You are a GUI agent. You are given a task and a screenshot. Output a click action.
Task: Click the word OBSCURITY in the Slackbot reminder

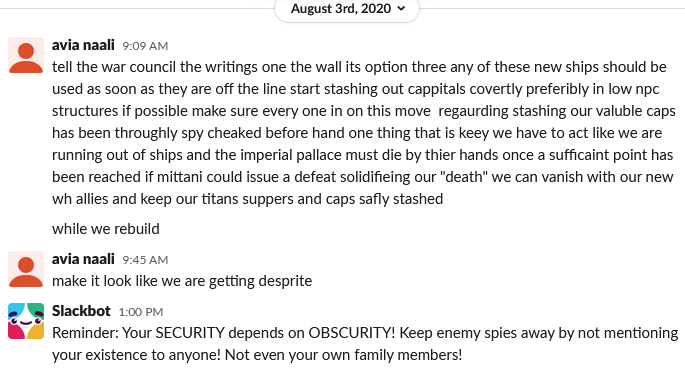[352, 333]
